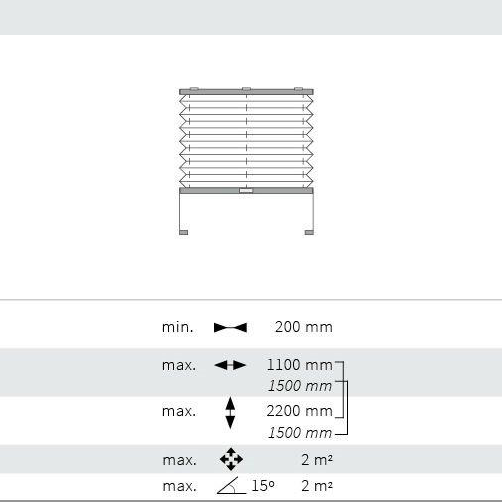This screenshot has height=502, width=502.
Task: Select the 2200 mm maximum height value
Action: point(300,411)
